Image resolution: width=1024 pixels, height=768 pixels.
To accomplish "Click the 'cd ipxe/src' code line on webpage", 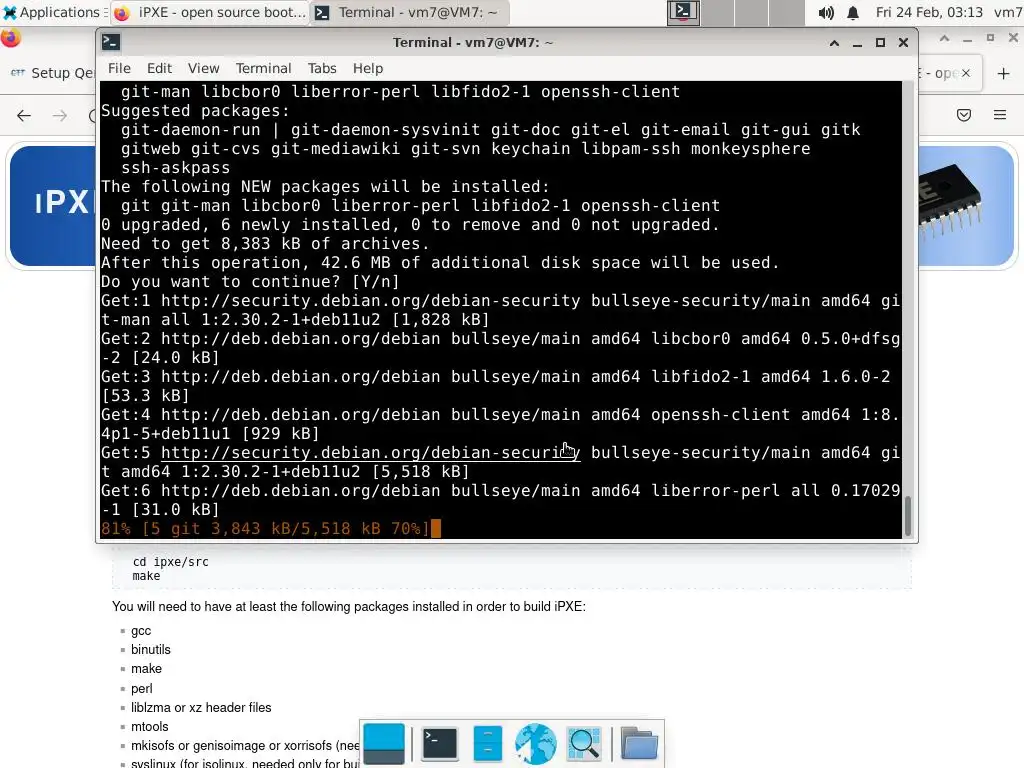I will click(170, 562).
